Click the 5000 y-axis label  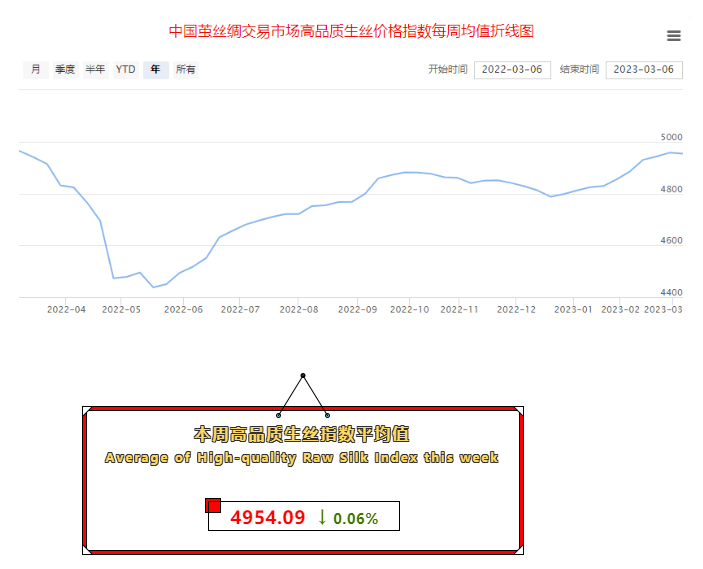[670, 137]
